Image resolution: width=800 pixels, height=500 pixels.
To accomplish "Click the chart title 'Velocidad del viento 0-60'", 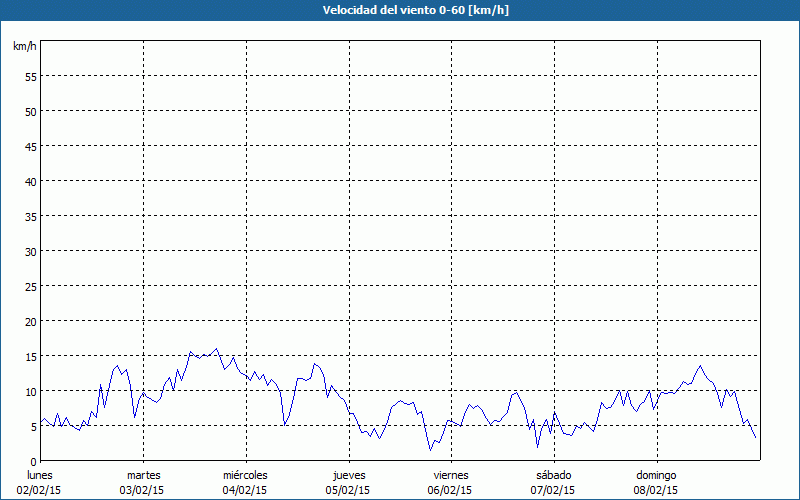I will point(400,10).
